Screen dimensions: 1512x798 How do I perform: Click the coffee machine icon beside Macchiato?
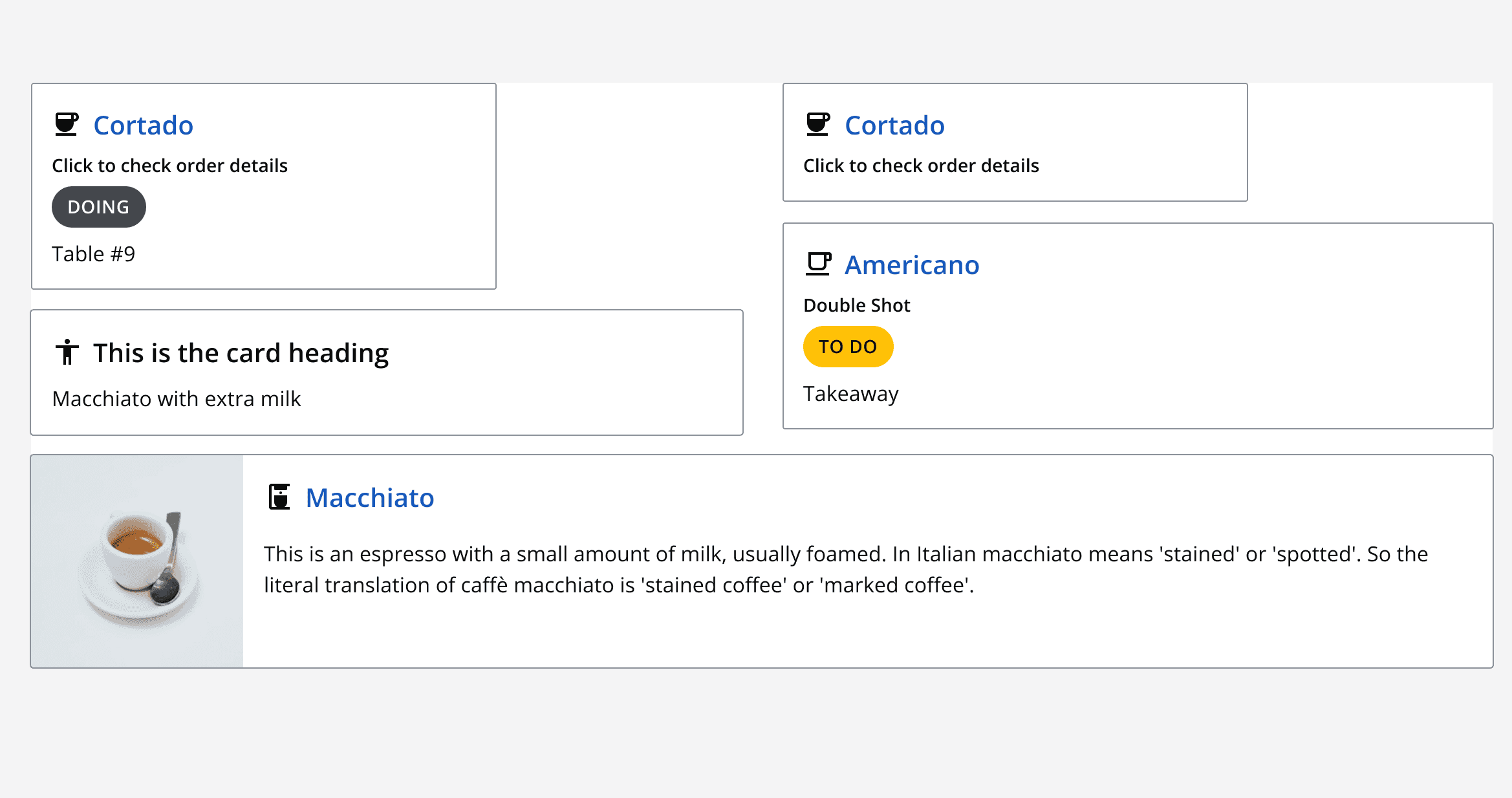(x=280, y=497)
